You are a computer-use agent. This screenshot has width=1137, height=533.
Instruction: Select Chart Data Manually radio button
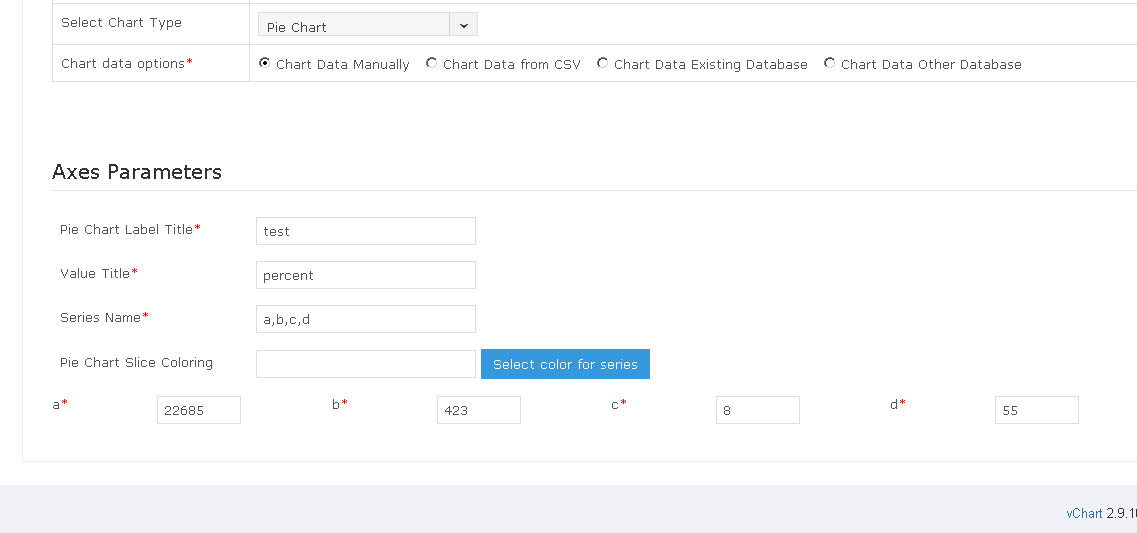(264, 63)
